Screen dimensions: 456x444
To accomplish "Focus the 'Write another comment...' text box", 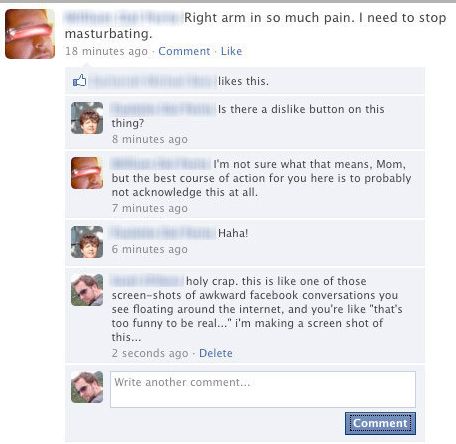I will (x=263, y=389).
